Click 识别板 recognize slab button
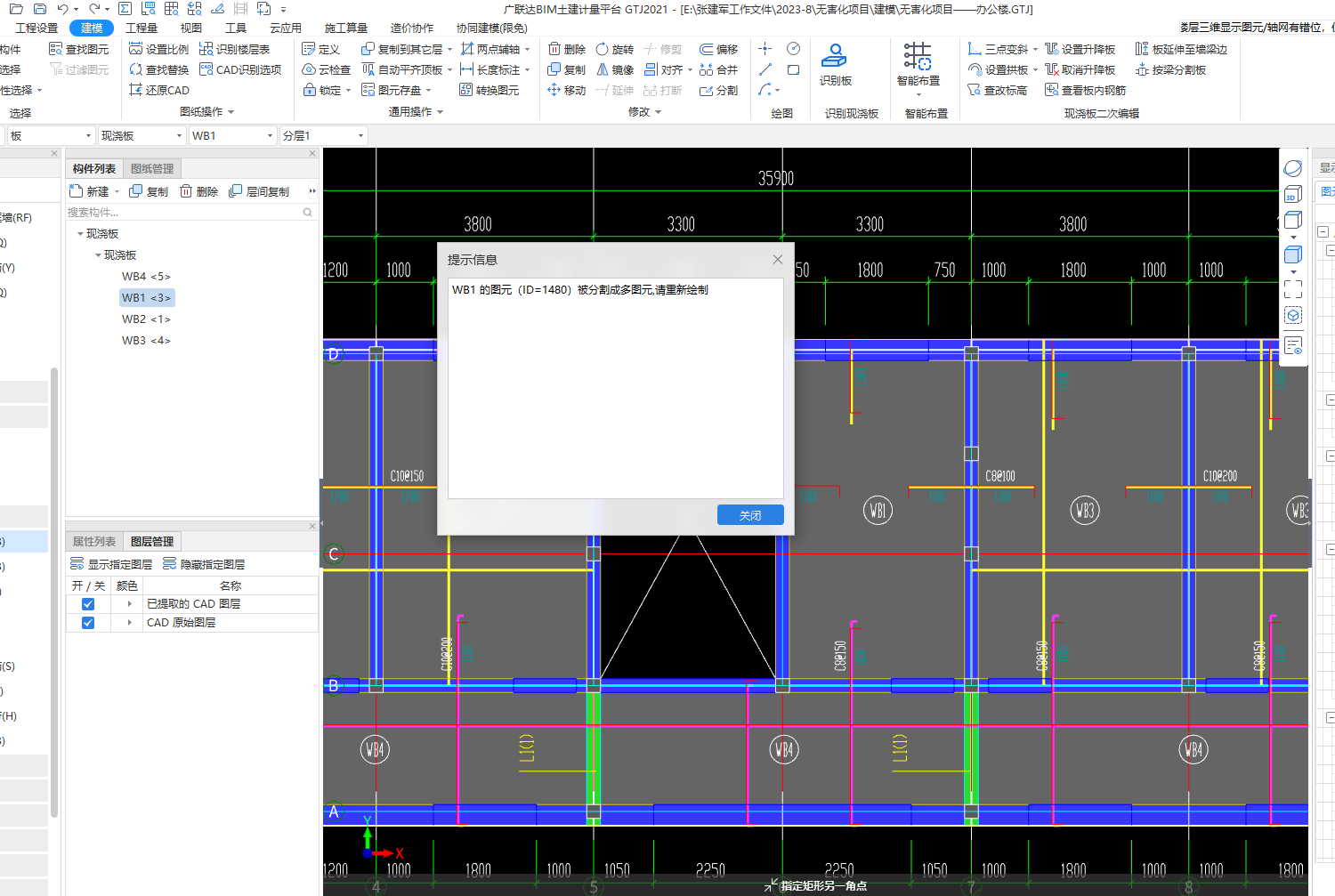The height and width of the screenshot is (896, 1335). 835,64
